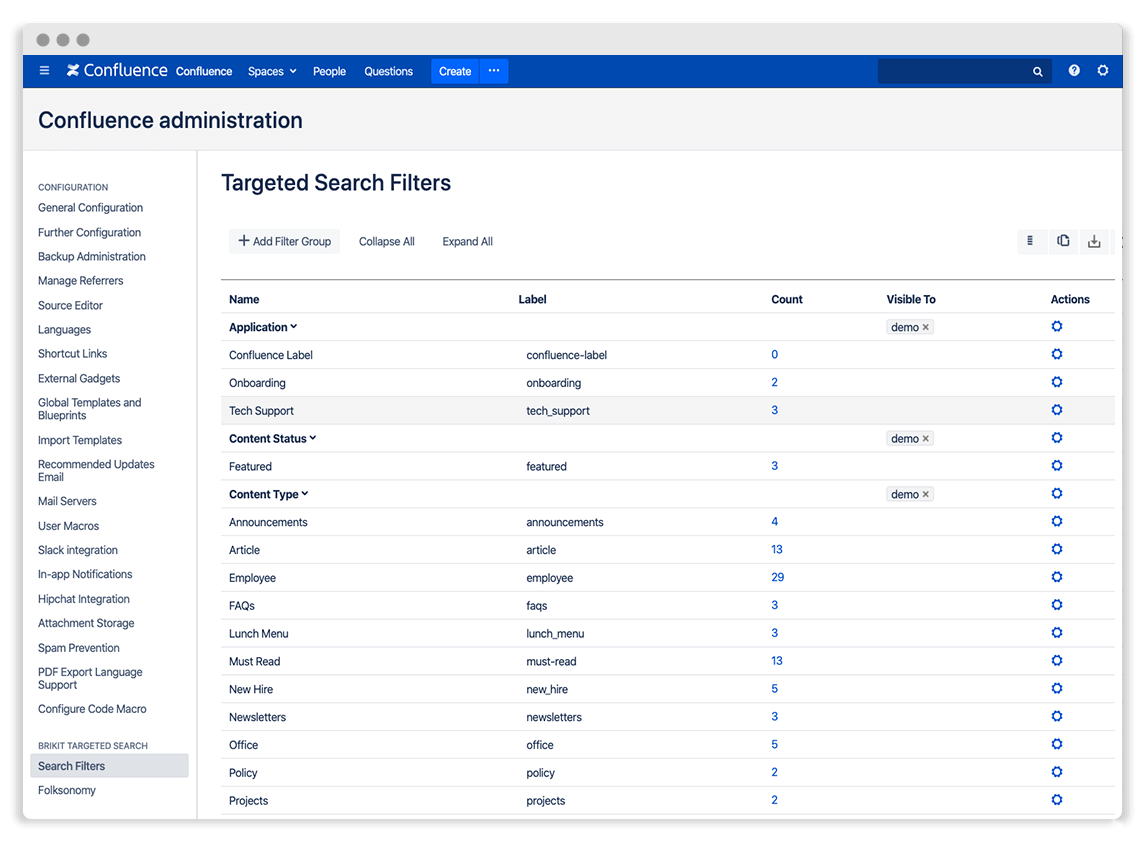
Task: Click Expand All button
Action: [468, 241]
